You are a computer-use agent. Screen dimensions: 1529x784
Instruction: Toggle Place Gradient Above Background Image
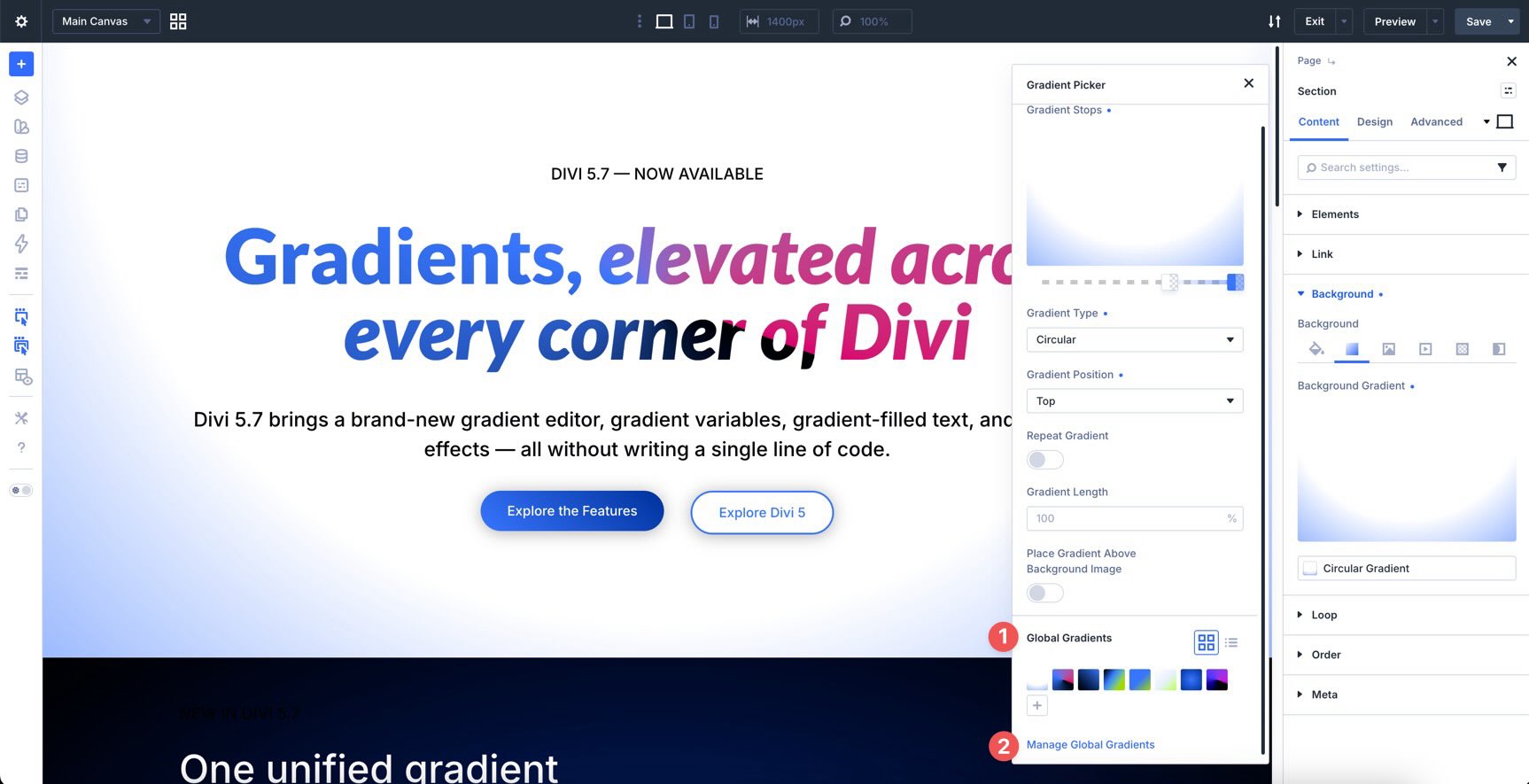pos(1044,593)
